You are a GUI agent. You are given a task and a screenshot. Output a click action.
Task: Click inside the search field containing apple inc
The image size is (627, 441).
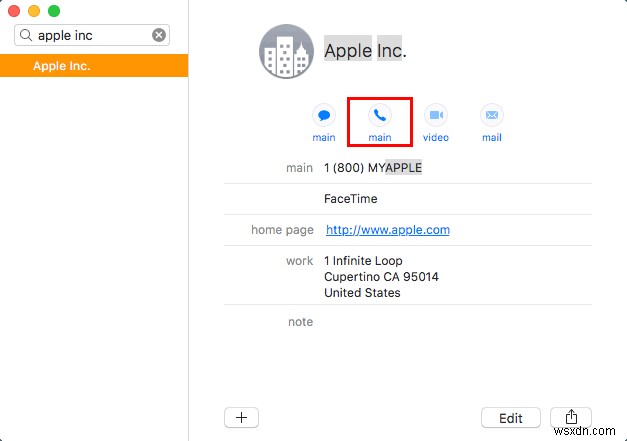(x=92, y=35)
